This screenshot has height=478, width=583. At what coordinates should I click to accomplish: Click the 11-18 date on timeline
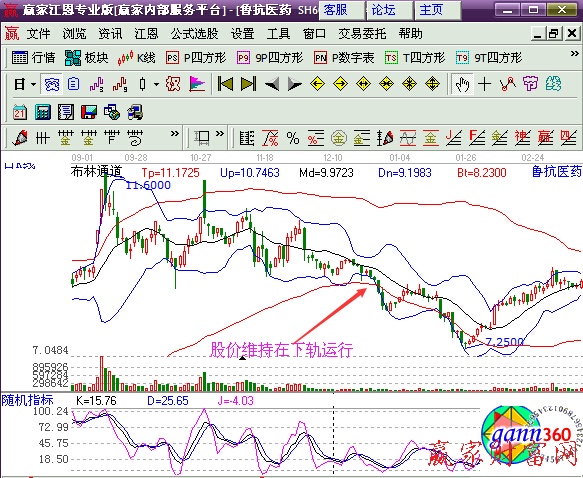click(265, 158)
